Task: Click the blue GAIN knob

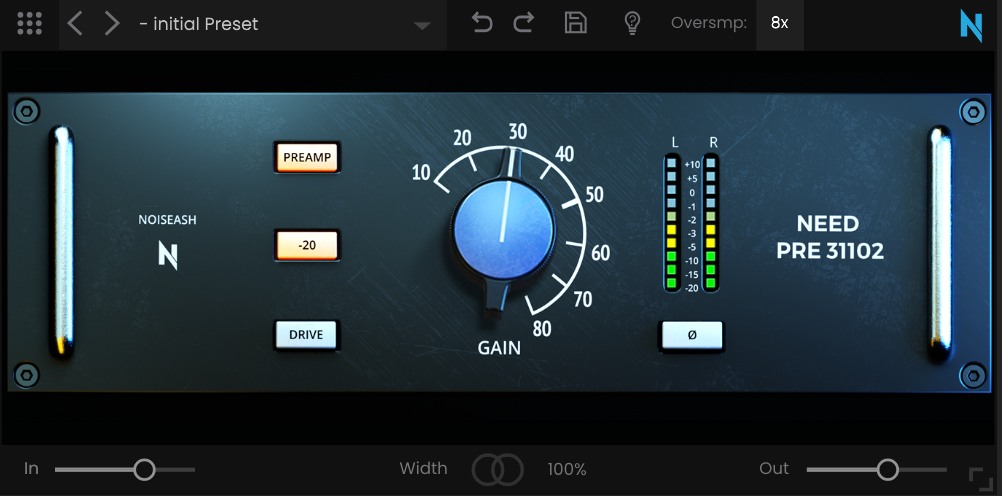Action: pos(502,229)
